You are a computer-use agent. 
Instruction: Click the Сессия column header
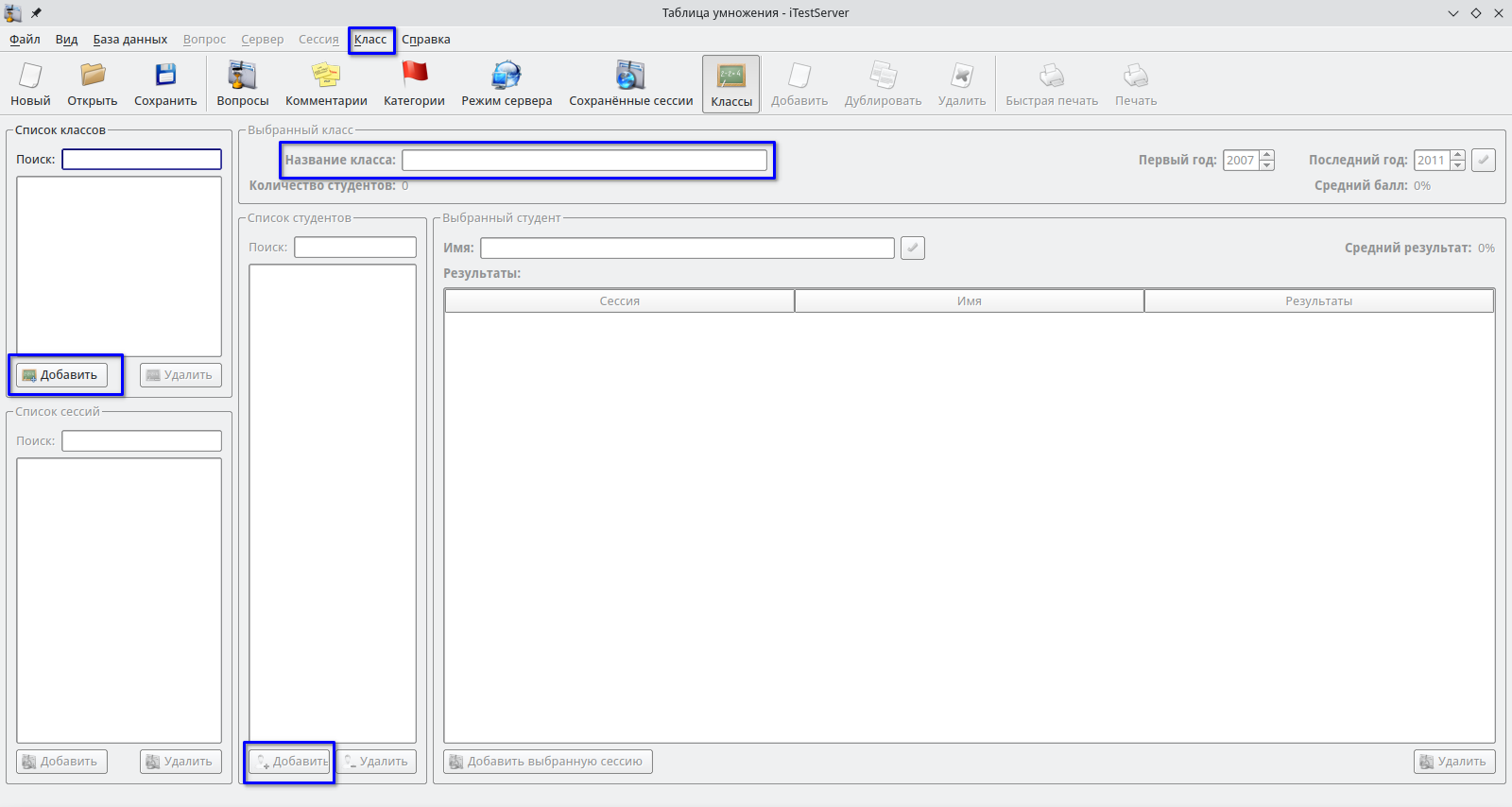(619, 301)
